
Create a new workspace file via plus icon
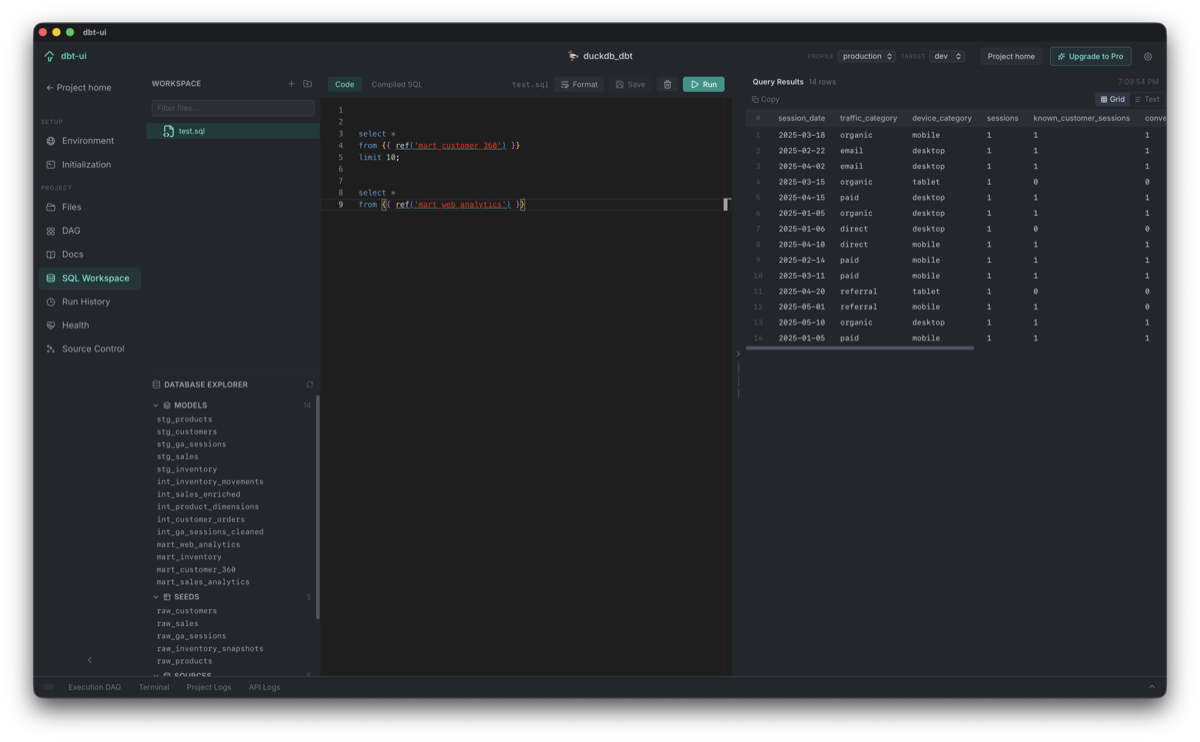[291, 84]
